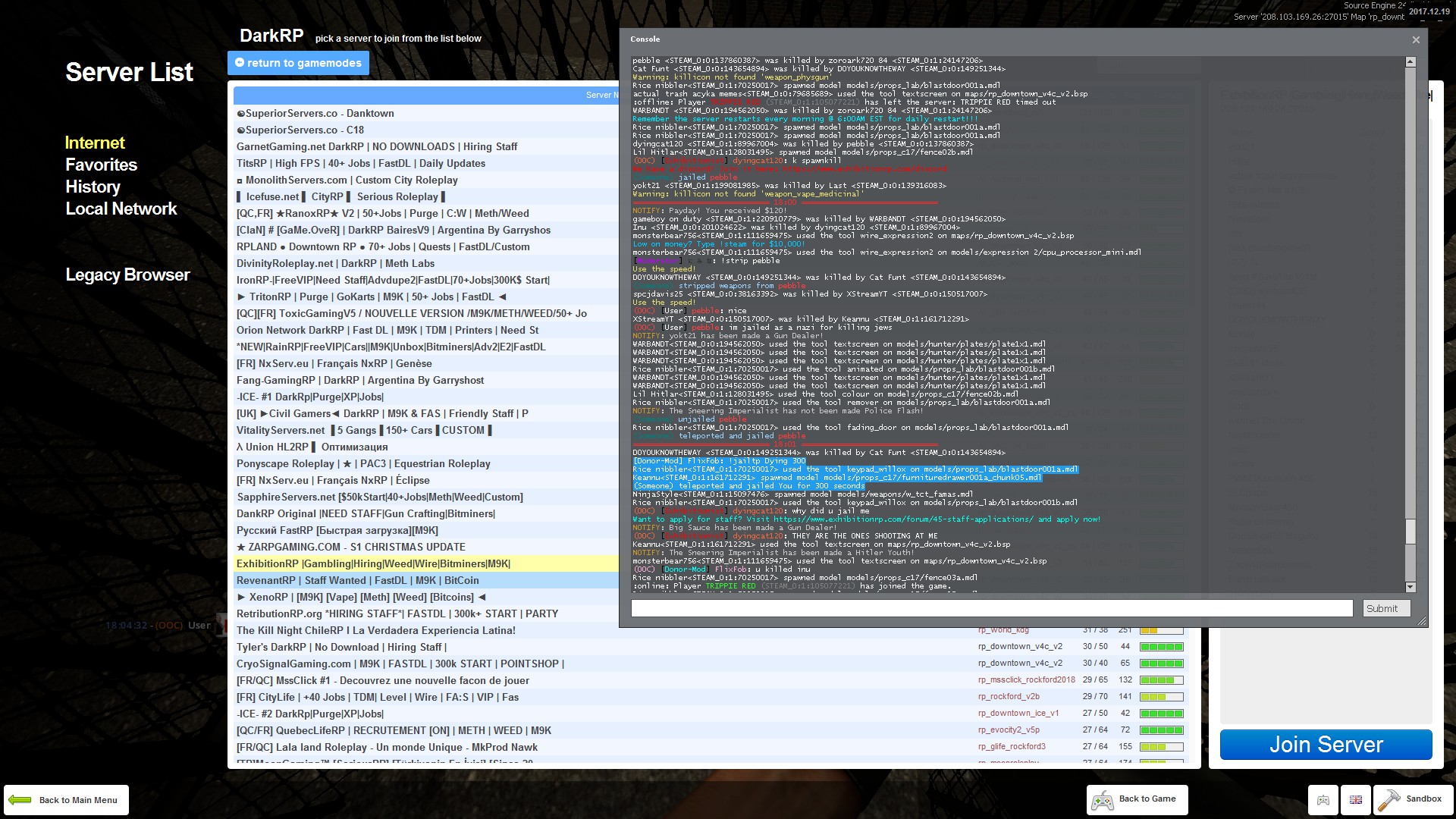Screen dimensions: 1456x819
Task: Open the language flag selector icon
Action: [x=1356, y=800]
